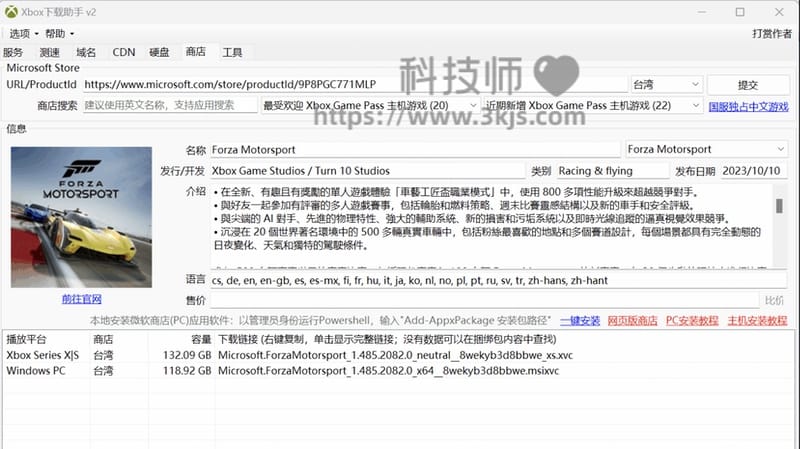800x449 pixels.
Task: Click the 118.92 GB size cell
Action: pos(187,371)
